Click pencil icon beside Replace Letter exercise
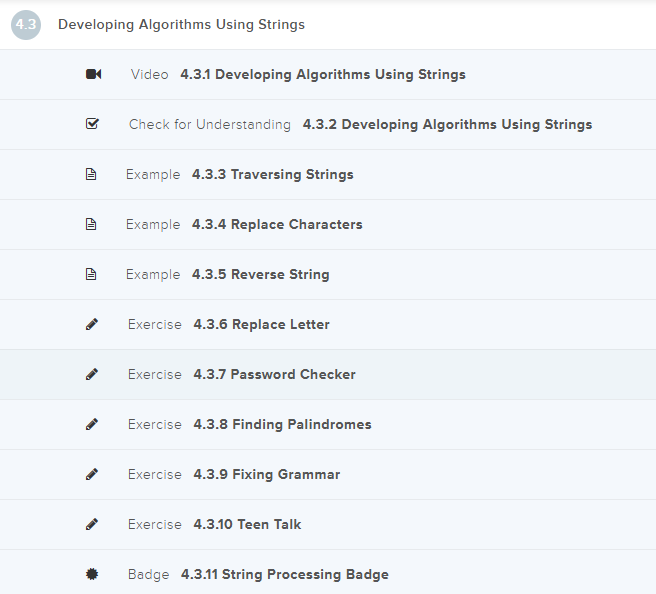This screenshot has height=594, width=656. tap(92, 324)
